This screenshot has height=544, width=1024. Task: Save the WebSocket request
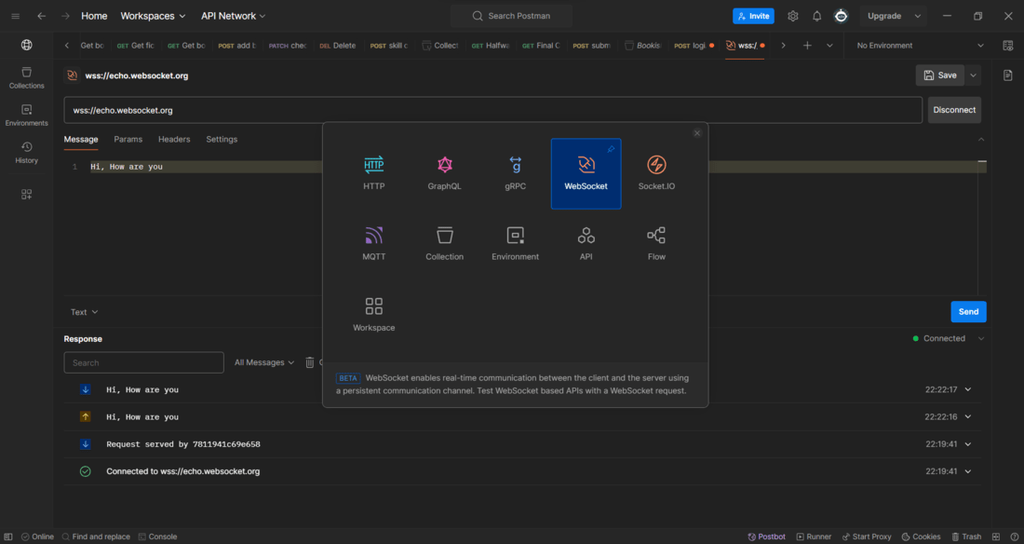tap(940, 76)
